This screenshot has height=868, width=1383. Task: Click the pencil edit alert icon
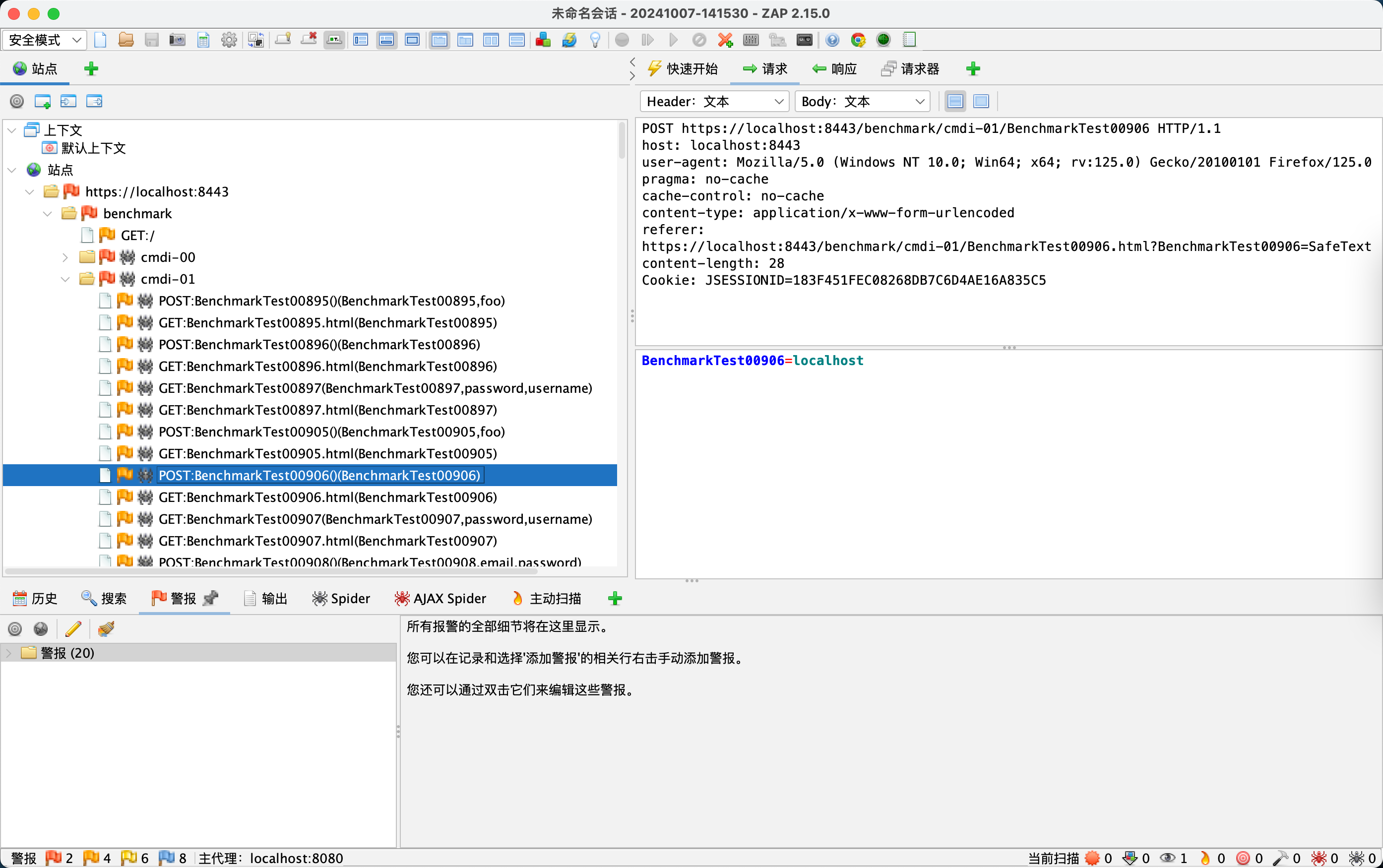coord(73,628)
